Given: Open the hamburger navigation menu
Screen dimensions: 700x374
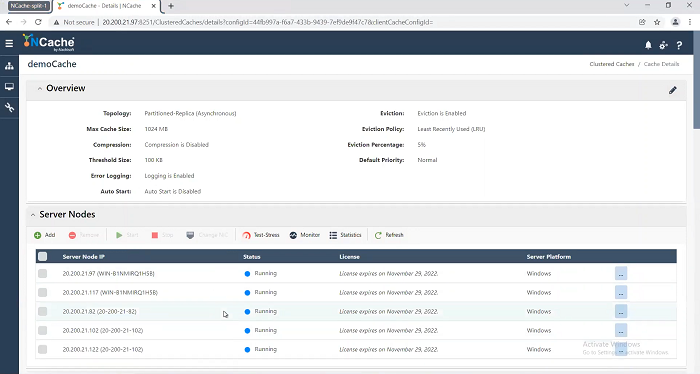Looking at the screenshot, I should (x=9, y=43).
